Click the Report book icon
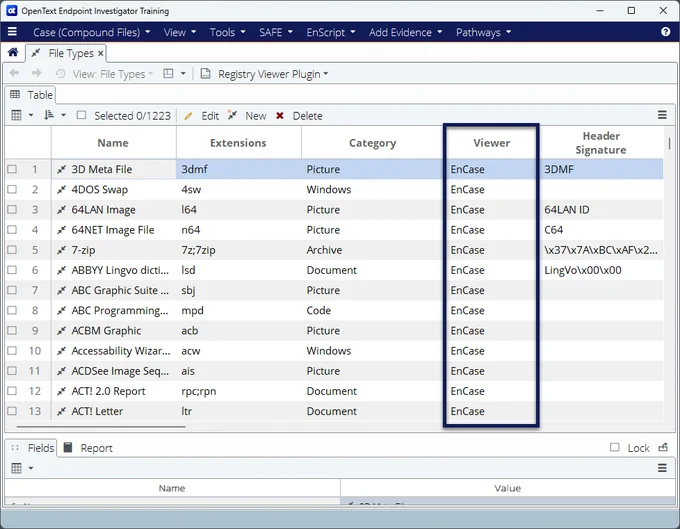This screenshot has width=680, height=529. (x=68, y=447)
